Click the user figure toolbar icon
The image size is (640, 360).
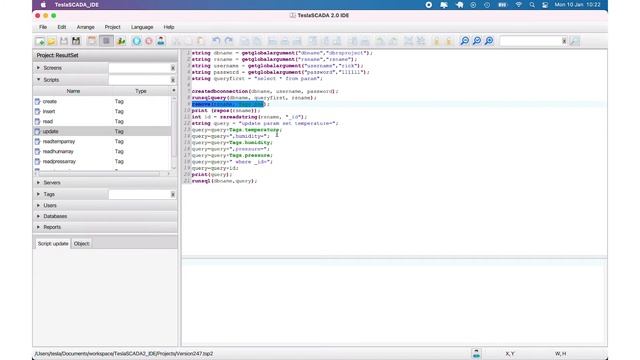(161, 41)
